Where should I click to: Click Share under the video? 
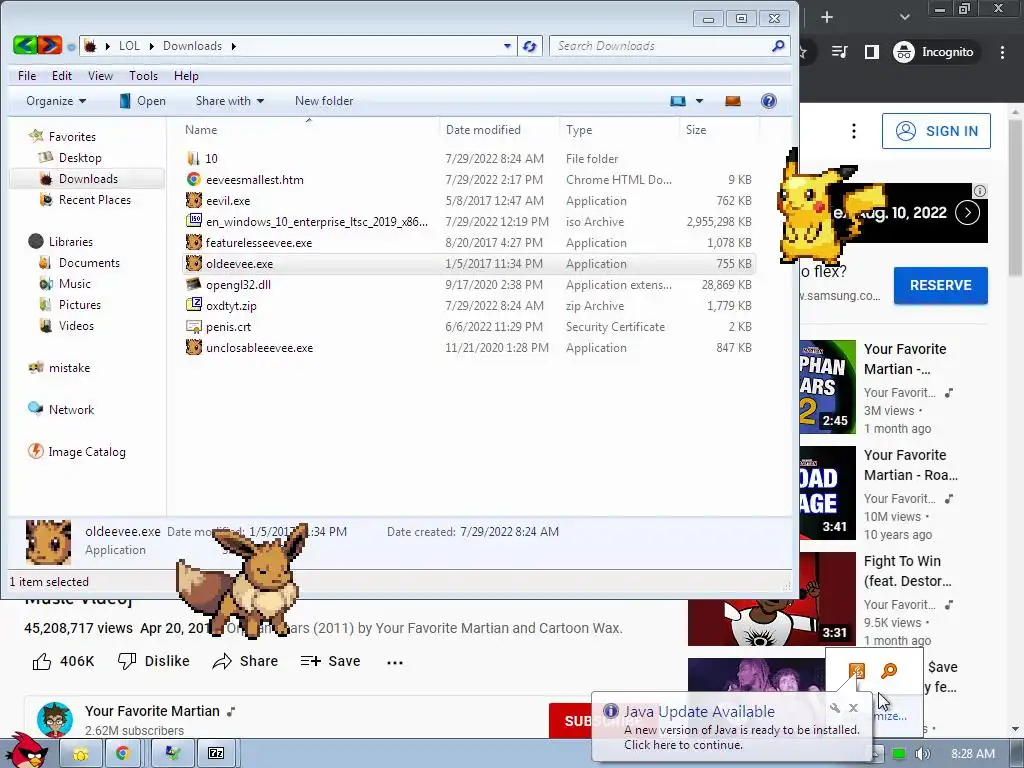click(246, 662)
